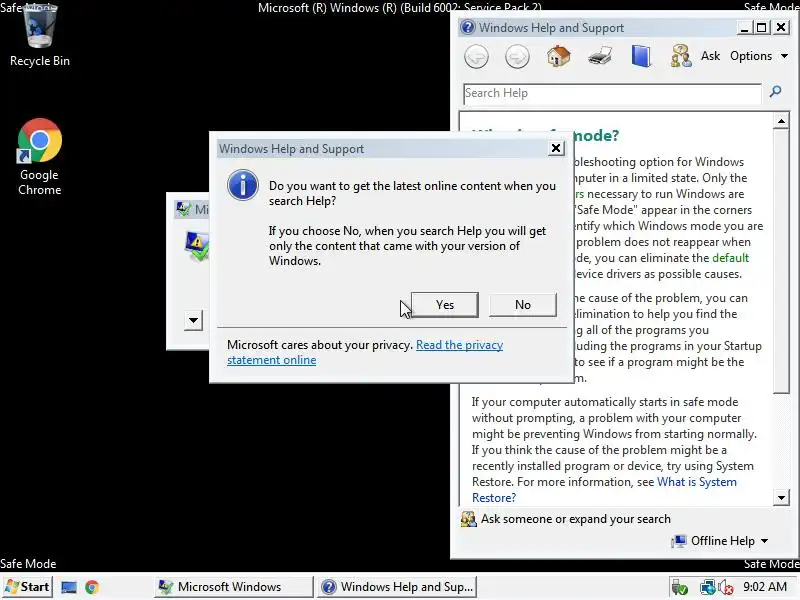Open the privacy statement online link

(x=365, y=352)
